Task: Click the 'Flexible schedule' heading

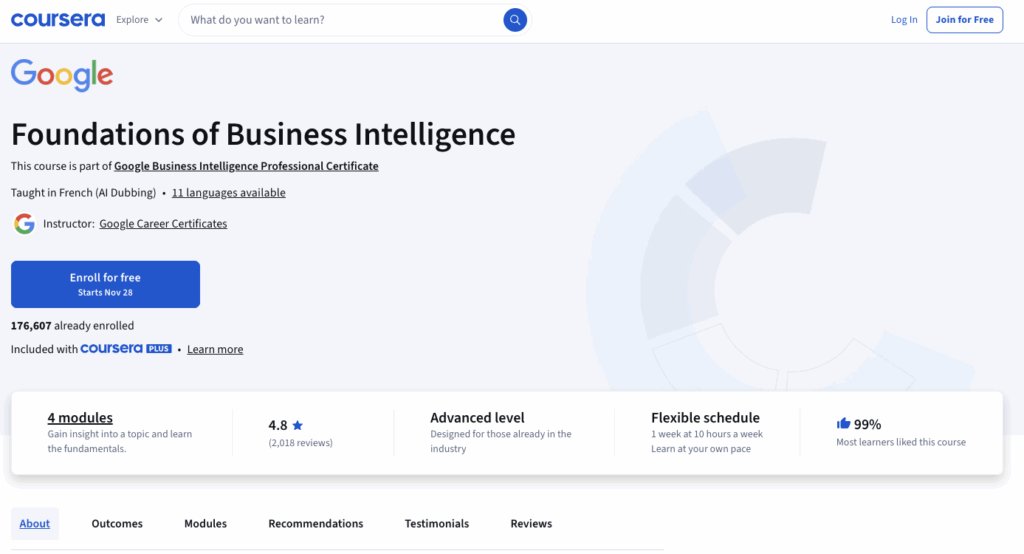Action: [705, 417]
